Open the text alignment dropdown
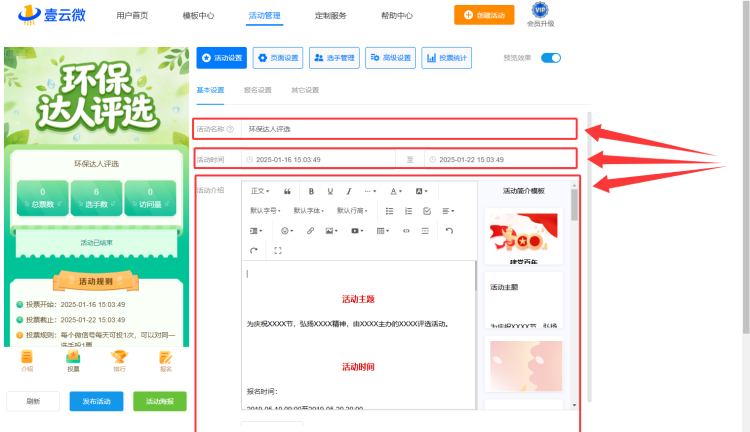Screen dimensions: 750x432 (448, 211)
